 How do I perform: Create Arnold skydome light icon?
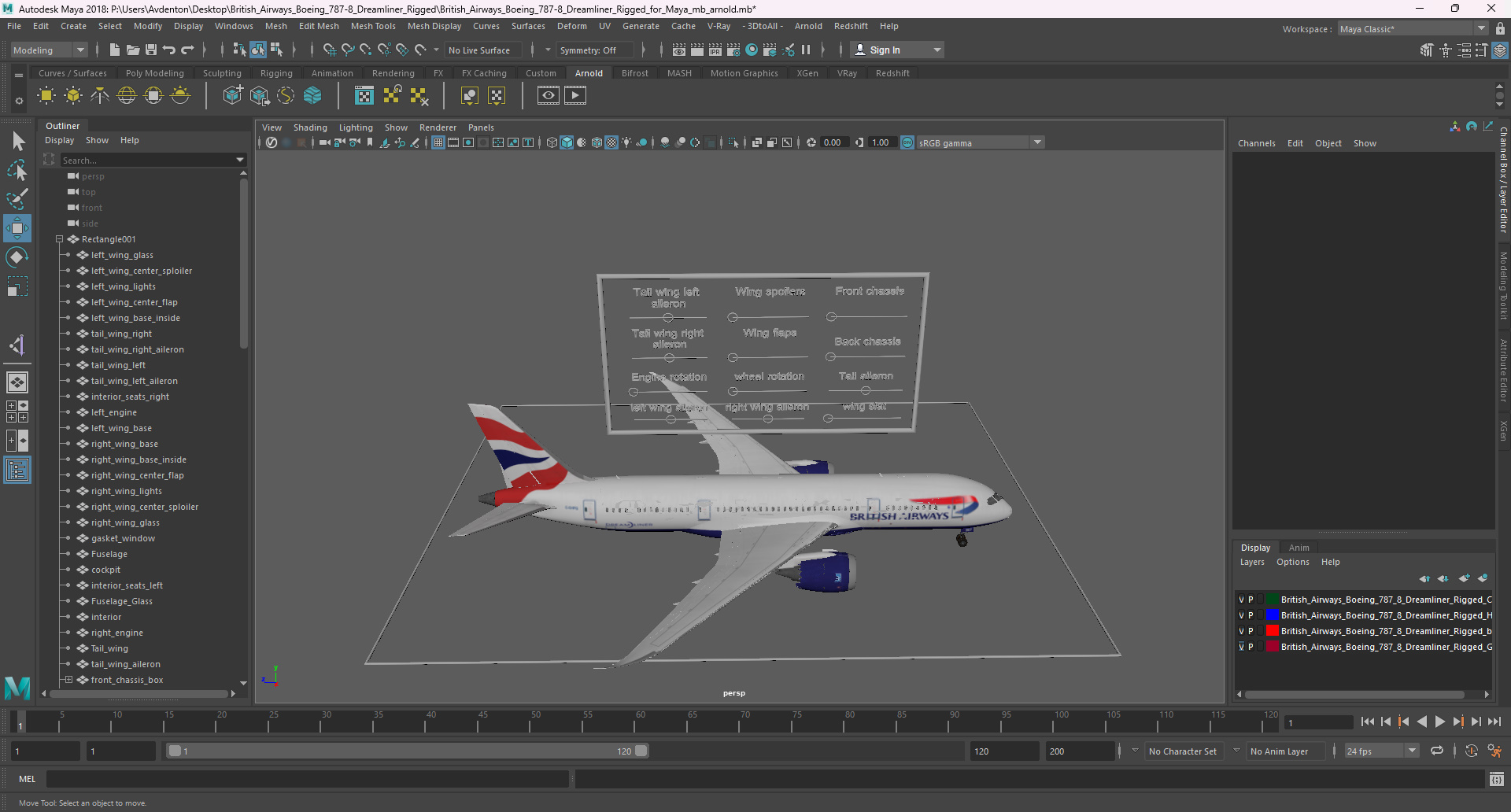tap(127, 96)
